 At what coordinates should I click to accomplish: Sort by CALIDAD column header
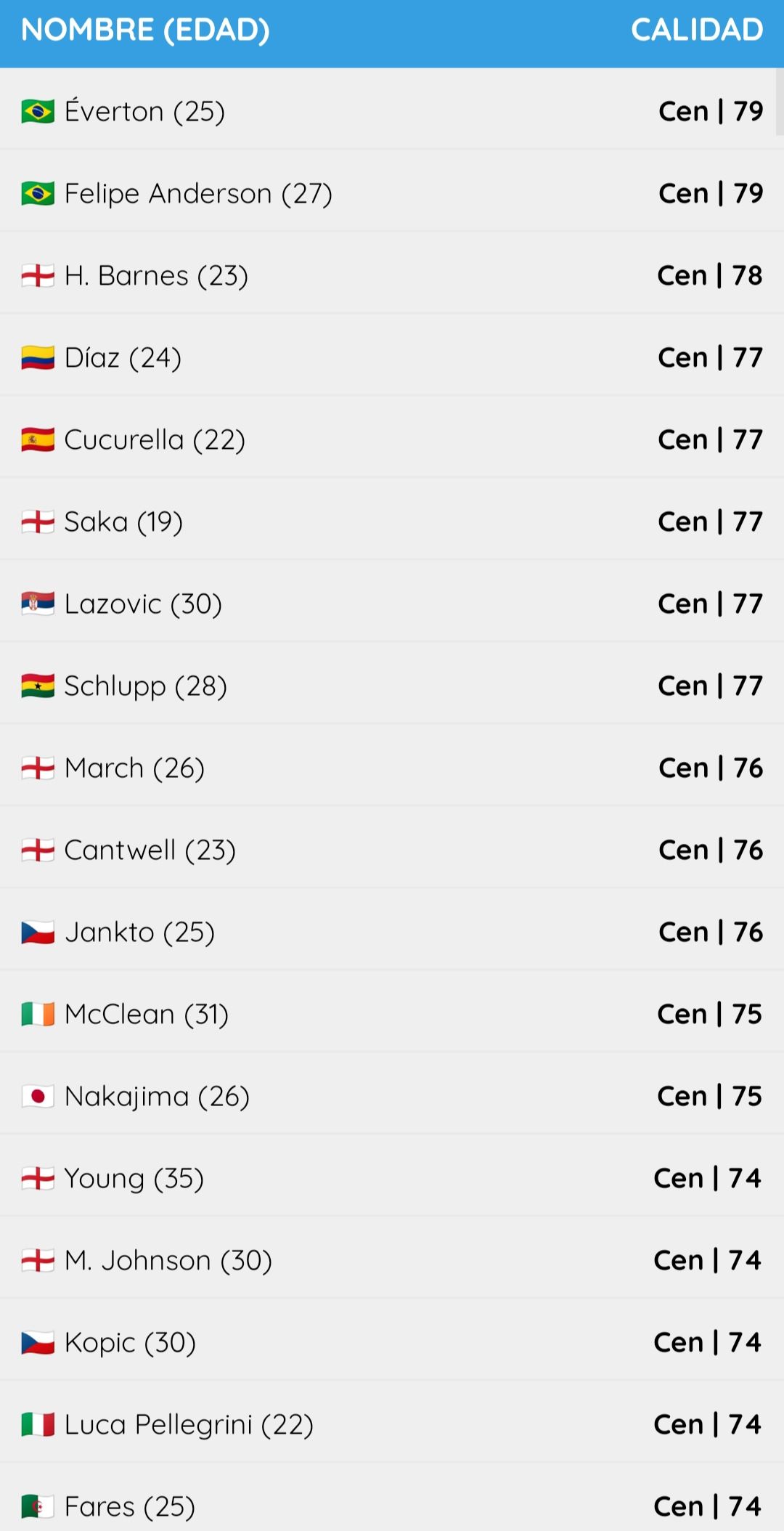(x=697, y=31)
